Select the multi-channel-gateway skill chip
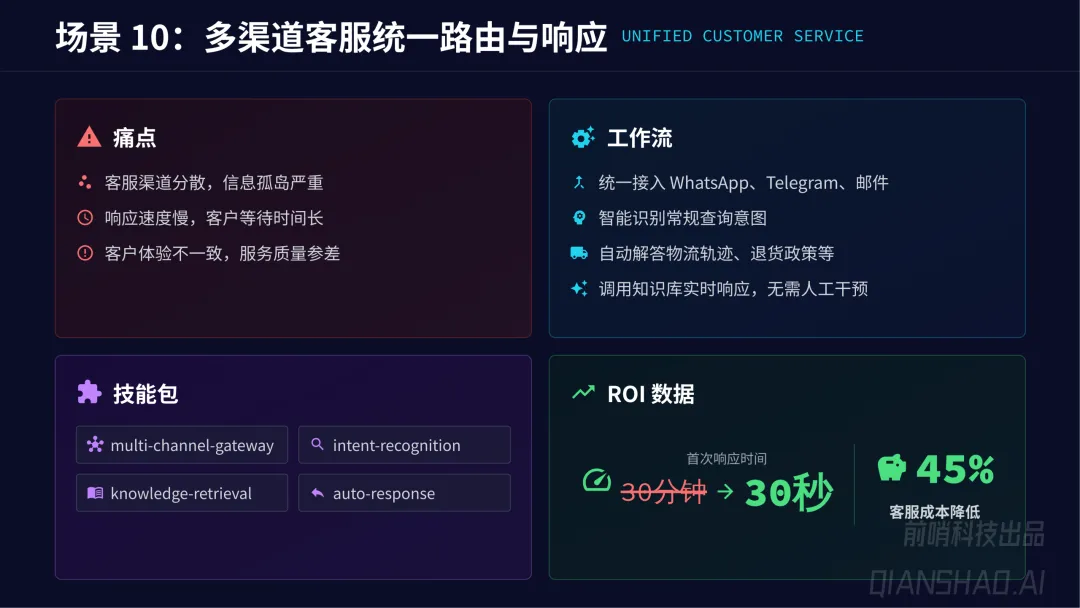 click(182, 445)
